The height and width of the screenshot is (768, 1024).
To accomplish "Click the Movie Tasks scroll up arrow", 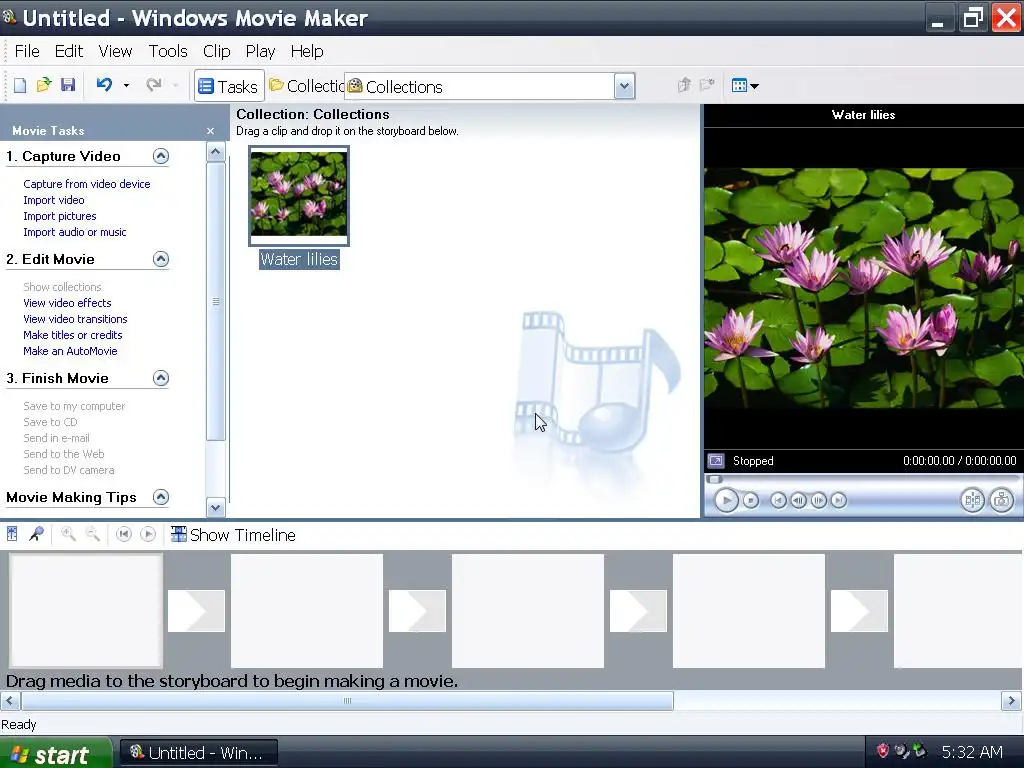I will 216,153.
